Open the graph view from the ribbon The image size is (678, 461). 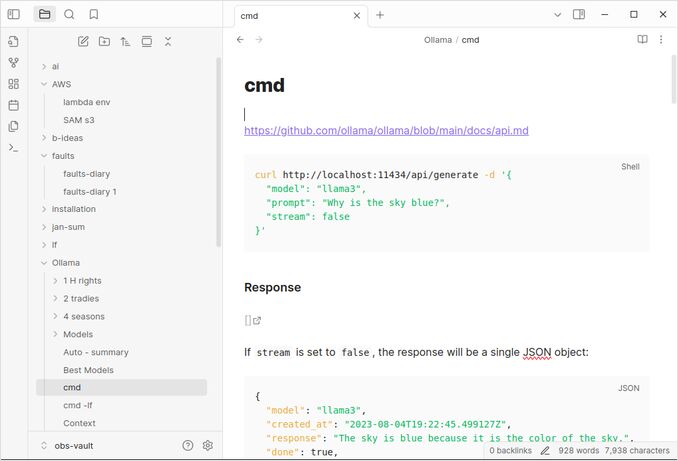(x=13, y=62)
